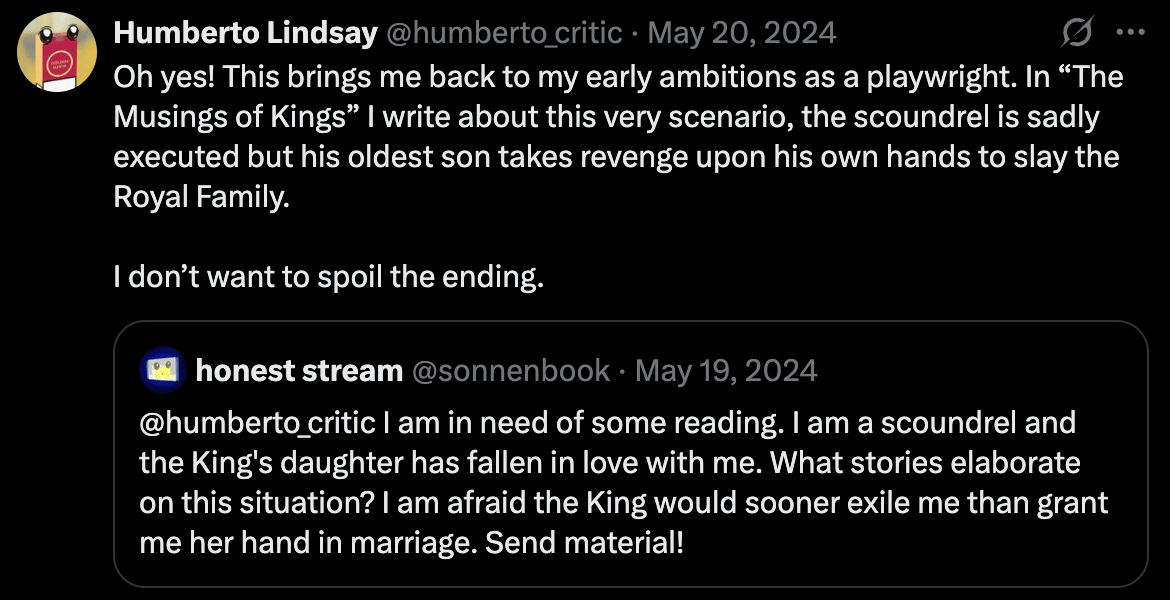
Task: Open Humberto Lindsay's profile avatar
Action: click(57, 51)
